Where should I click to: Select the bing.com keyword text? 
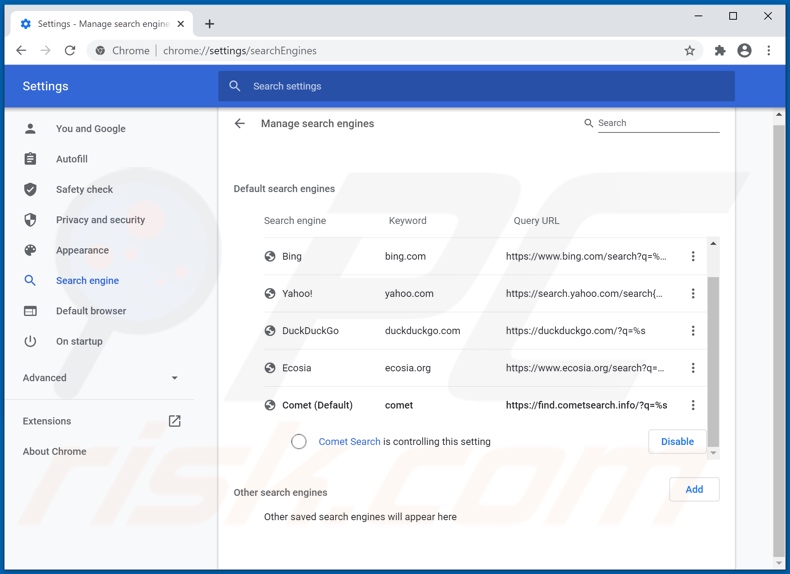pos(405,256)
